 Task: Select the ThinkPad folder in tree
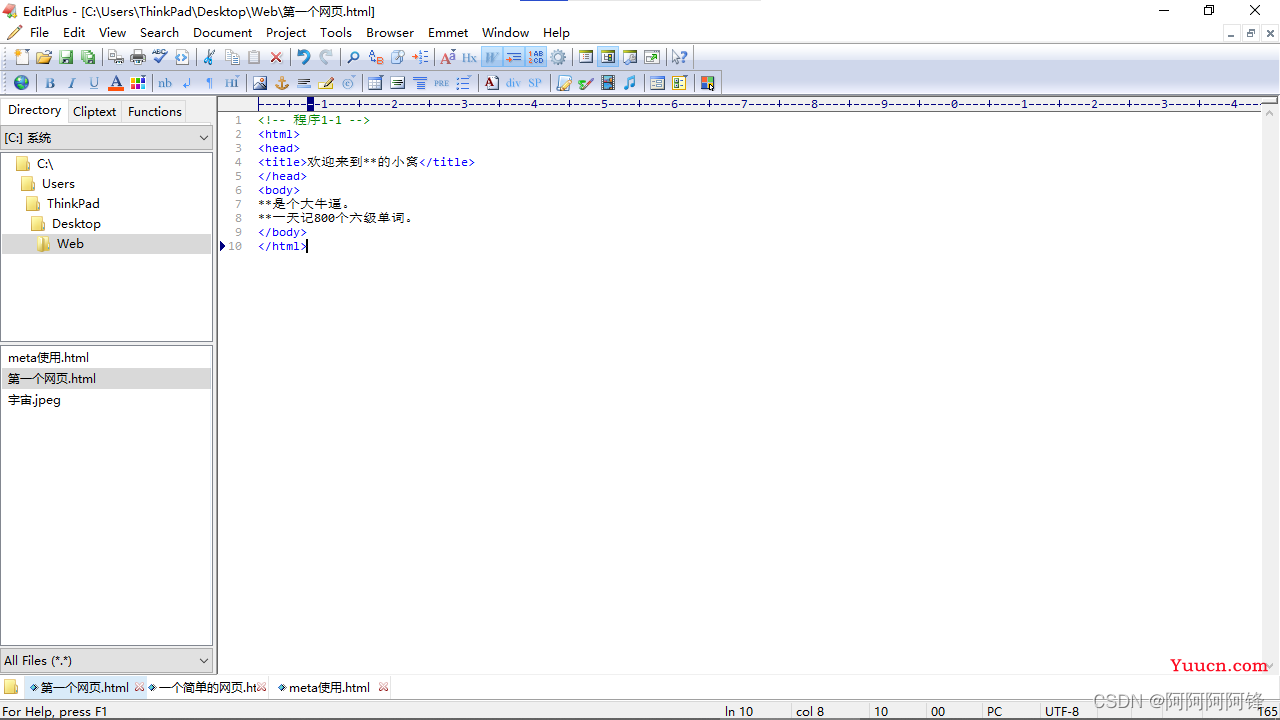point(73,203)
